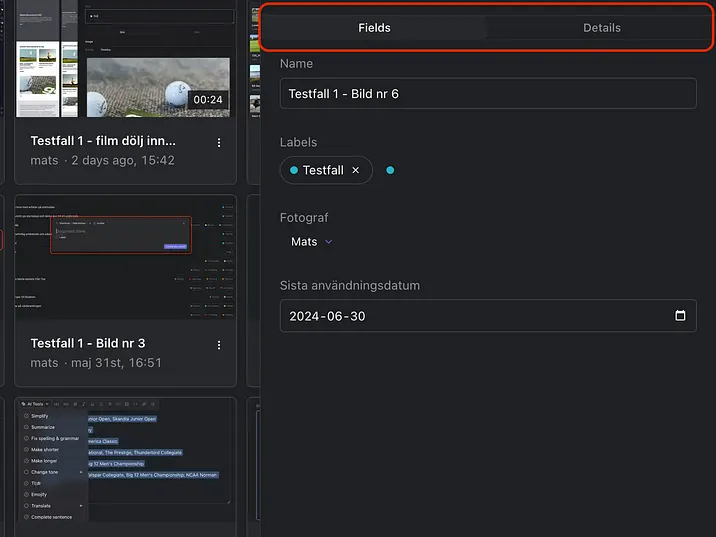Open the calendar picker for Sista användningsdatum
This screenshot has width=716, height=537.
click(680, 316)
